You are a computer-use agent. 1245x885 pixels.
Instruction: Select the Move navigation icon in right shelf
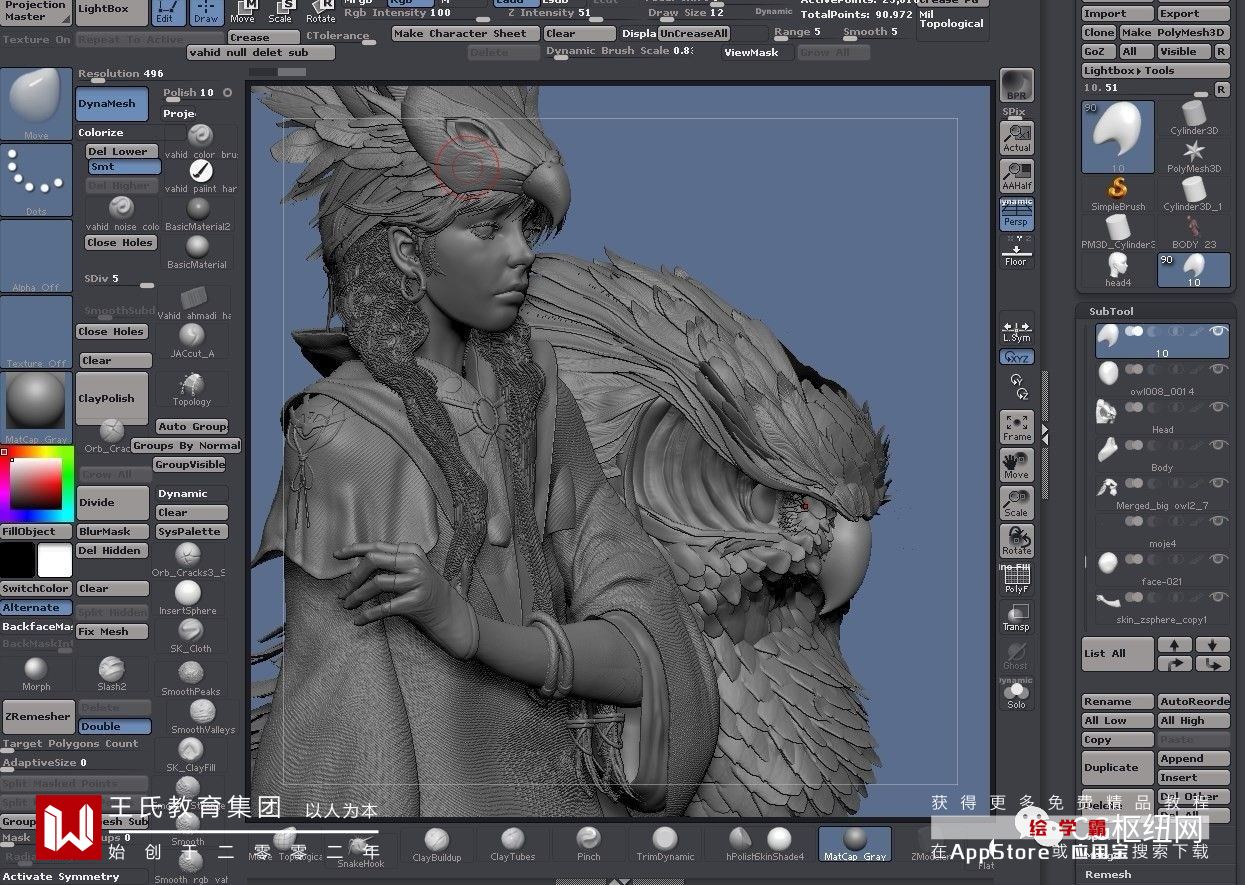[1017, 465]
